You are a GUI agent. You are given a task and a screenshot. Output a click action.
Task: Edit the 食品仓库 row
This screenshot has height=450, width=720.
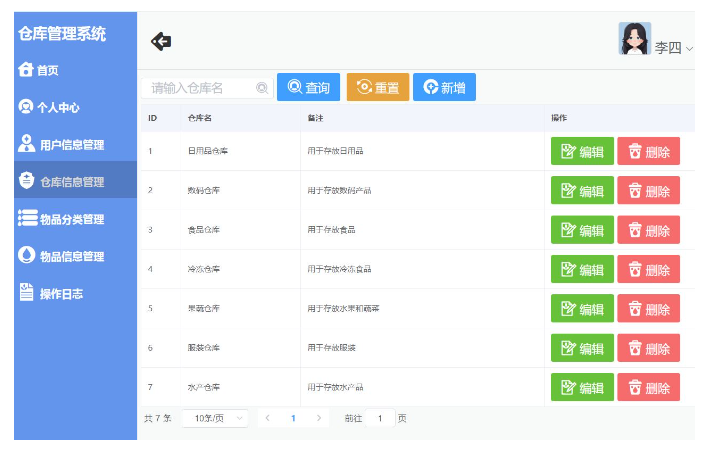tap(582, 230)
